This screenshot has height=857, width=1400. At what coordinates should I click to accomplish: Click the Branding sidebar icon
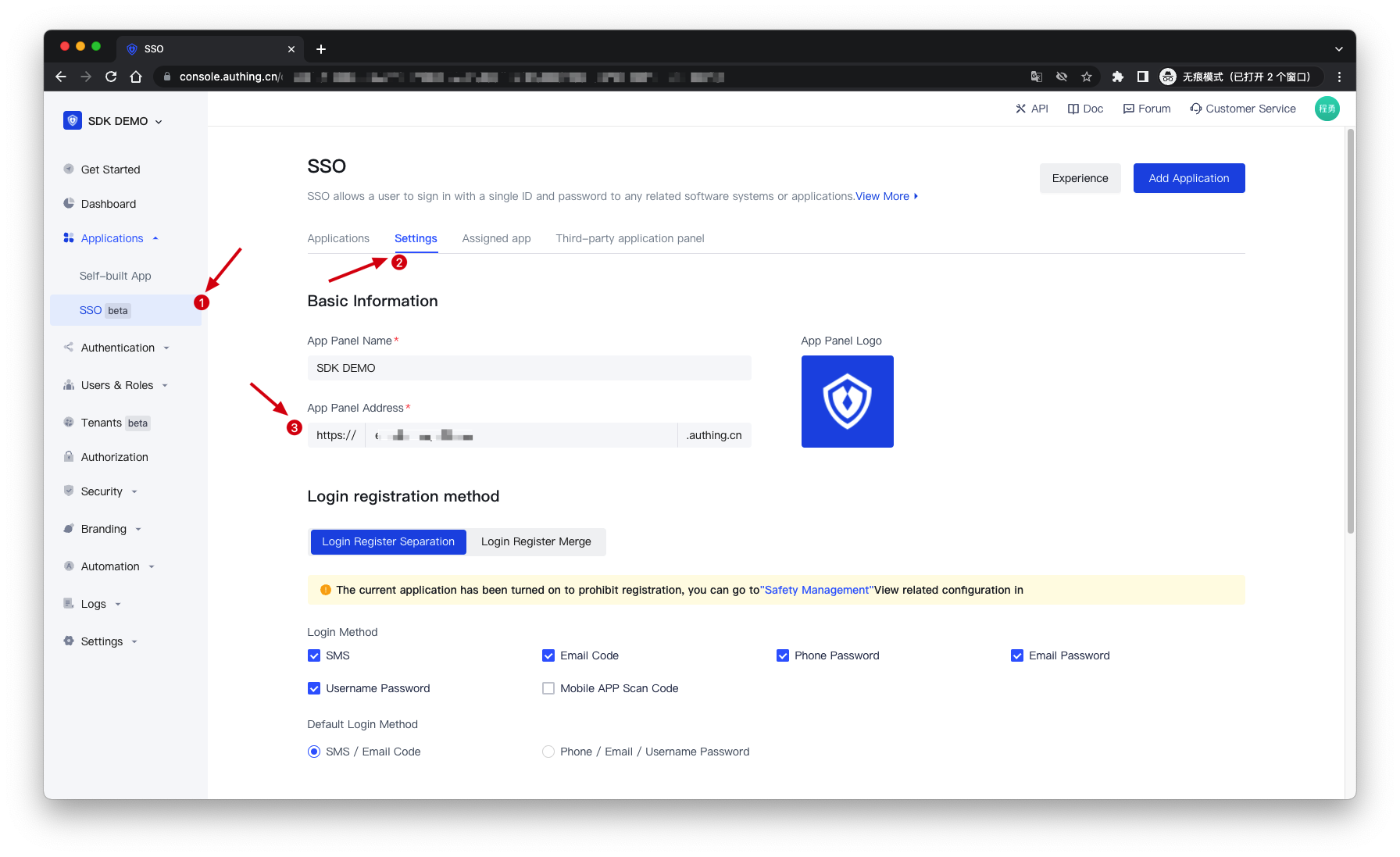pos(69,528)
